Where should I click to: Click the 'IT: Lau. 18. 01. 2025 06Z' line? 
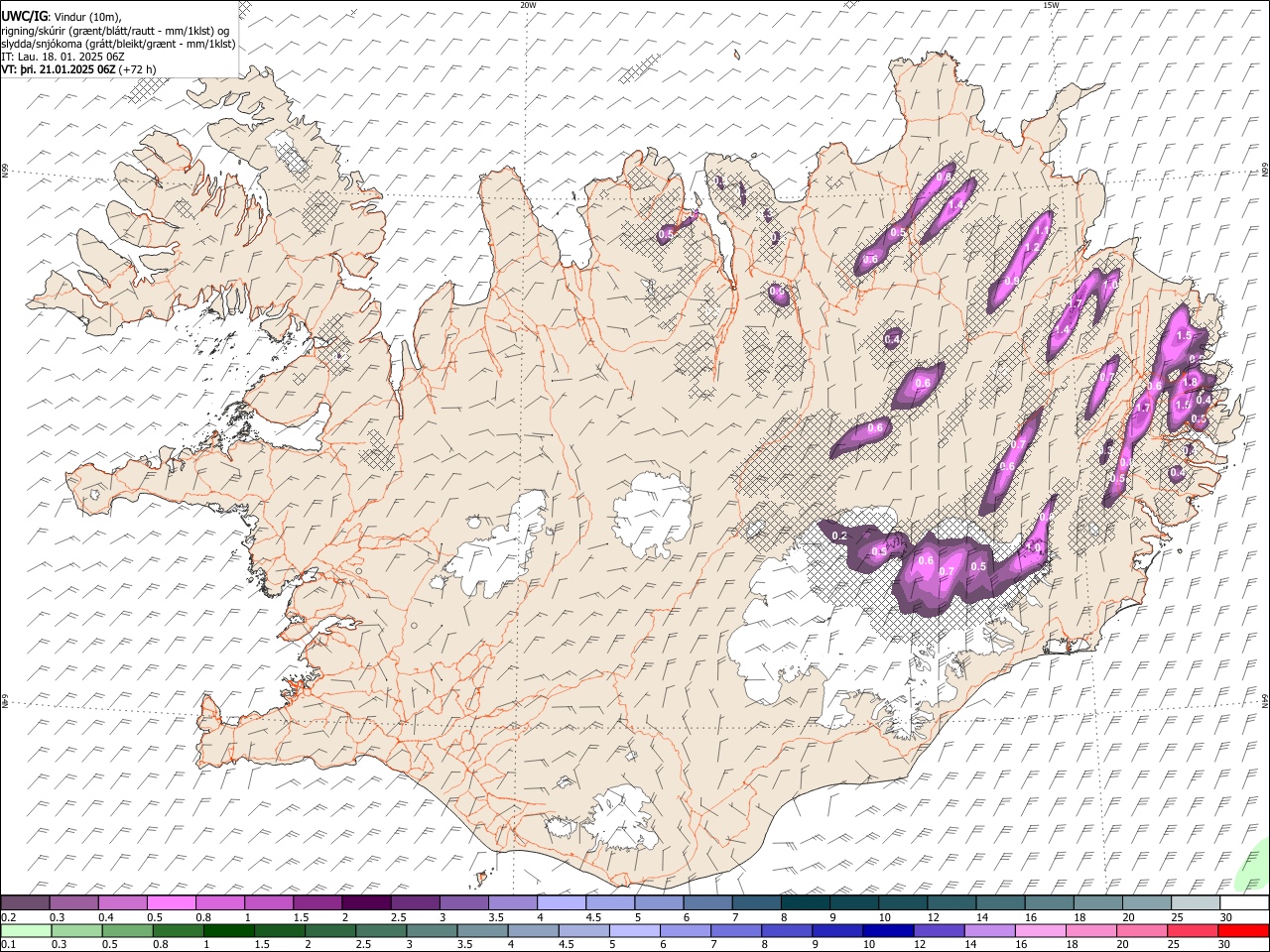pyautogui.click(x=63, y=57)
